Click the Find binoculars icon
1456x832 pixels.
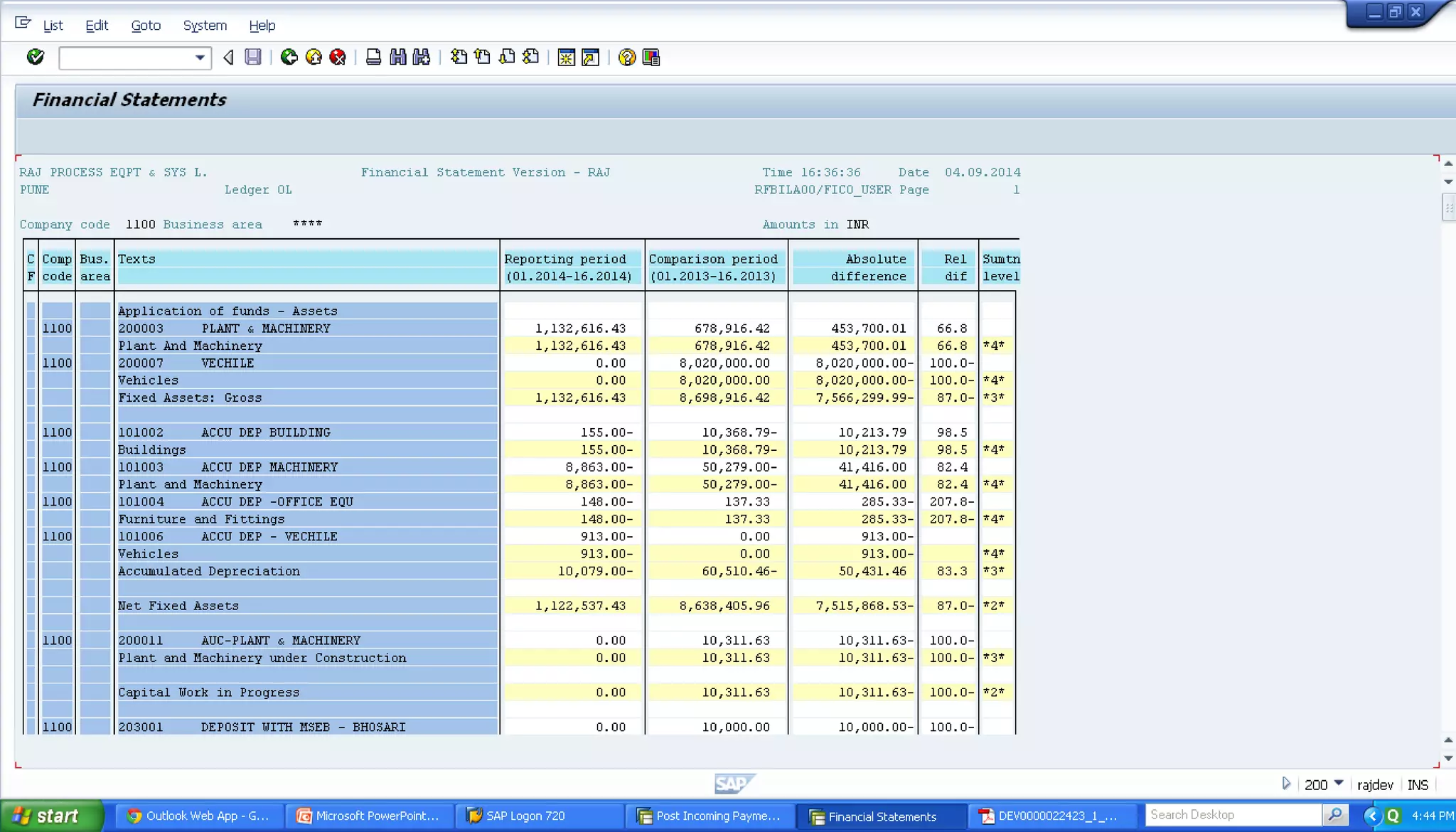tap(398, 57)
